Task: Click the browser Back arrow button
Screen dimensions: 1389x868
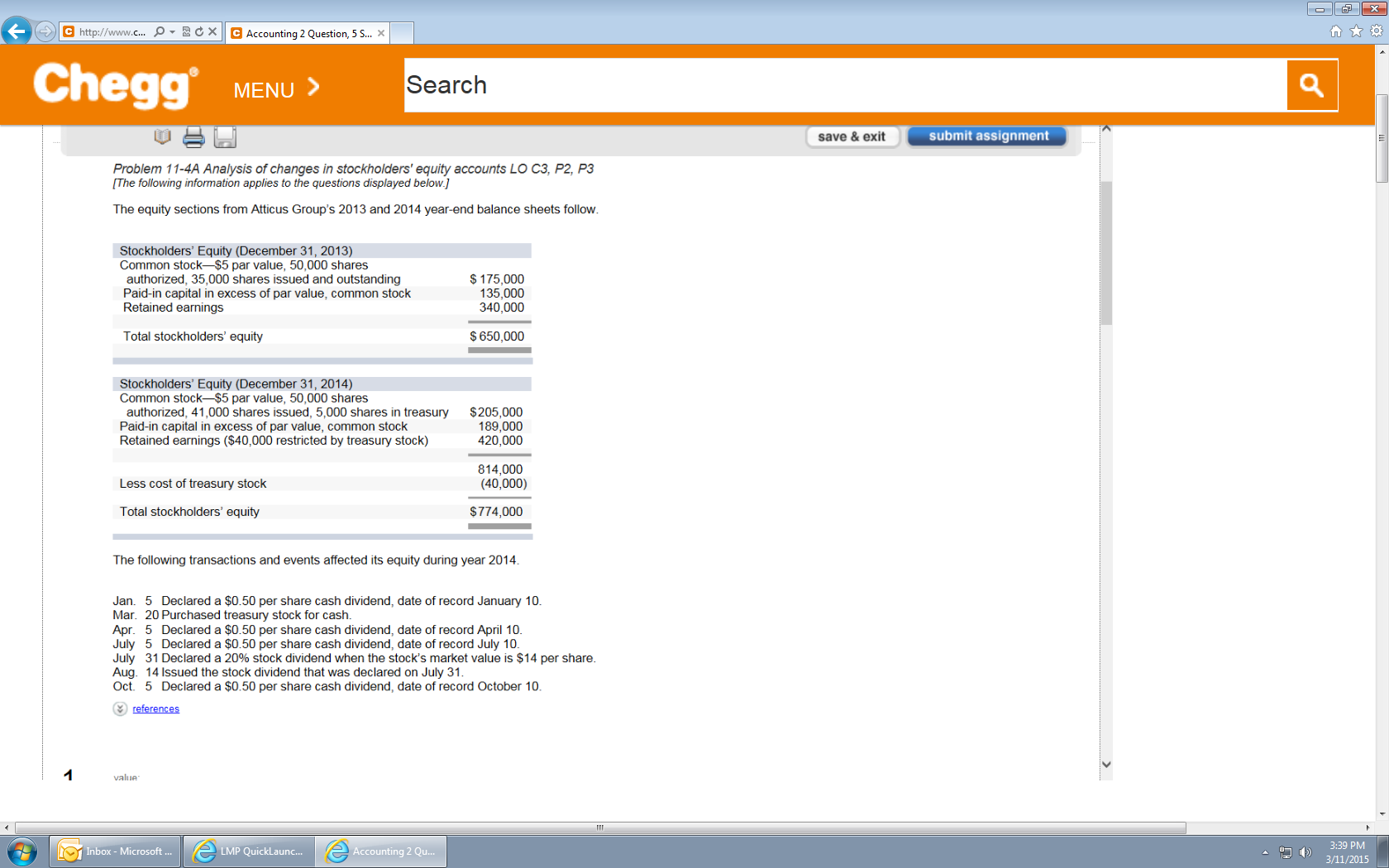Action: pyautogui.click(x=17, y=31)
